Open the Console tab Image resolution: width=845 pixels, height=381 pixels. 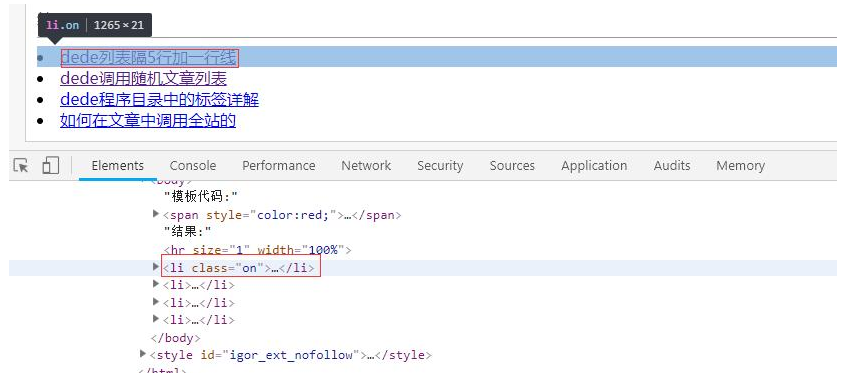(193, 165)
